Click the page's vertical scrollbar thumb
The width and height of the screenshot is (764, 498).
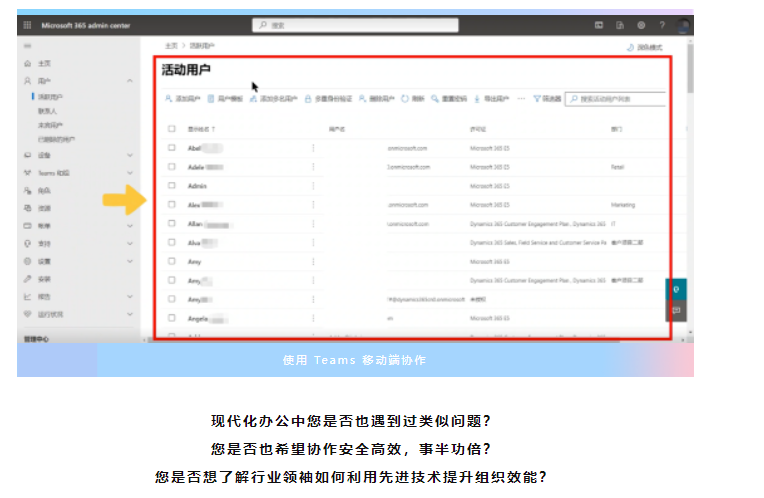pos(690,67)
